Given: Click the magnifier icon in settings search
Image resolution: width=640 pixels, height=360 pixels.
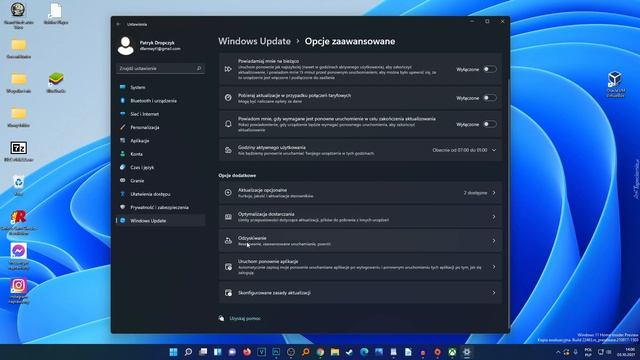Looking at the screenshot, I should (199, 68).
